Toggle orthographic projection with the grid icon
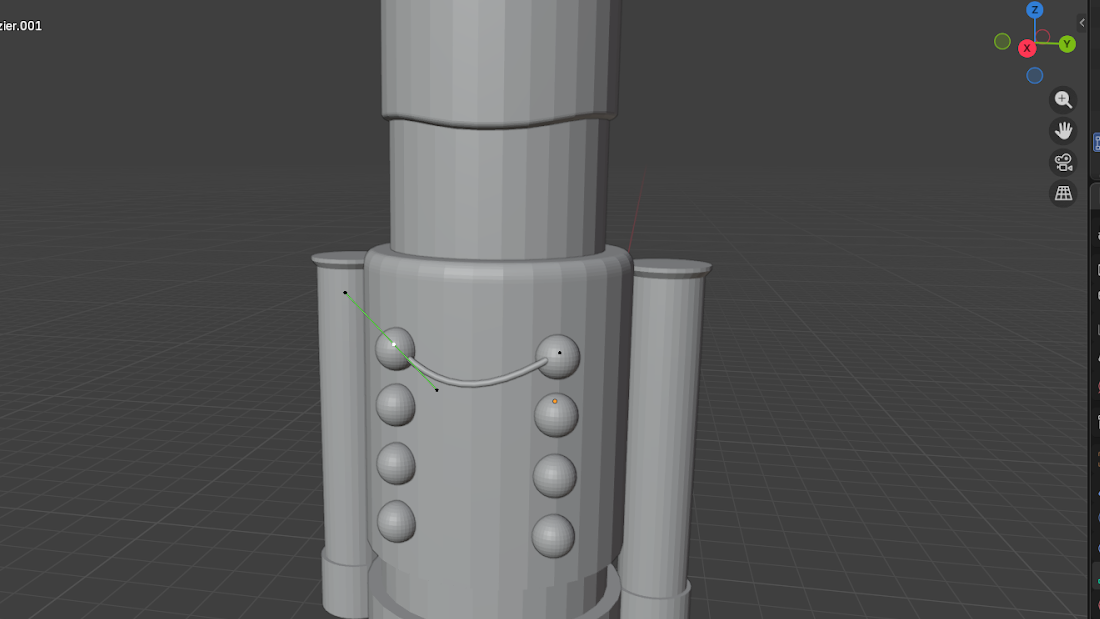The image size is (1100, 619). (1063, 193)
